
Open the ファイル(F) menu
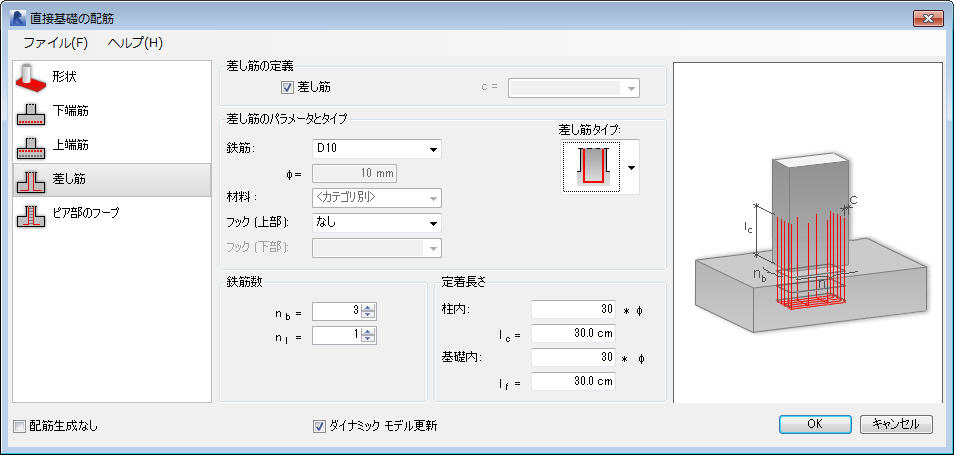(56, 43)
